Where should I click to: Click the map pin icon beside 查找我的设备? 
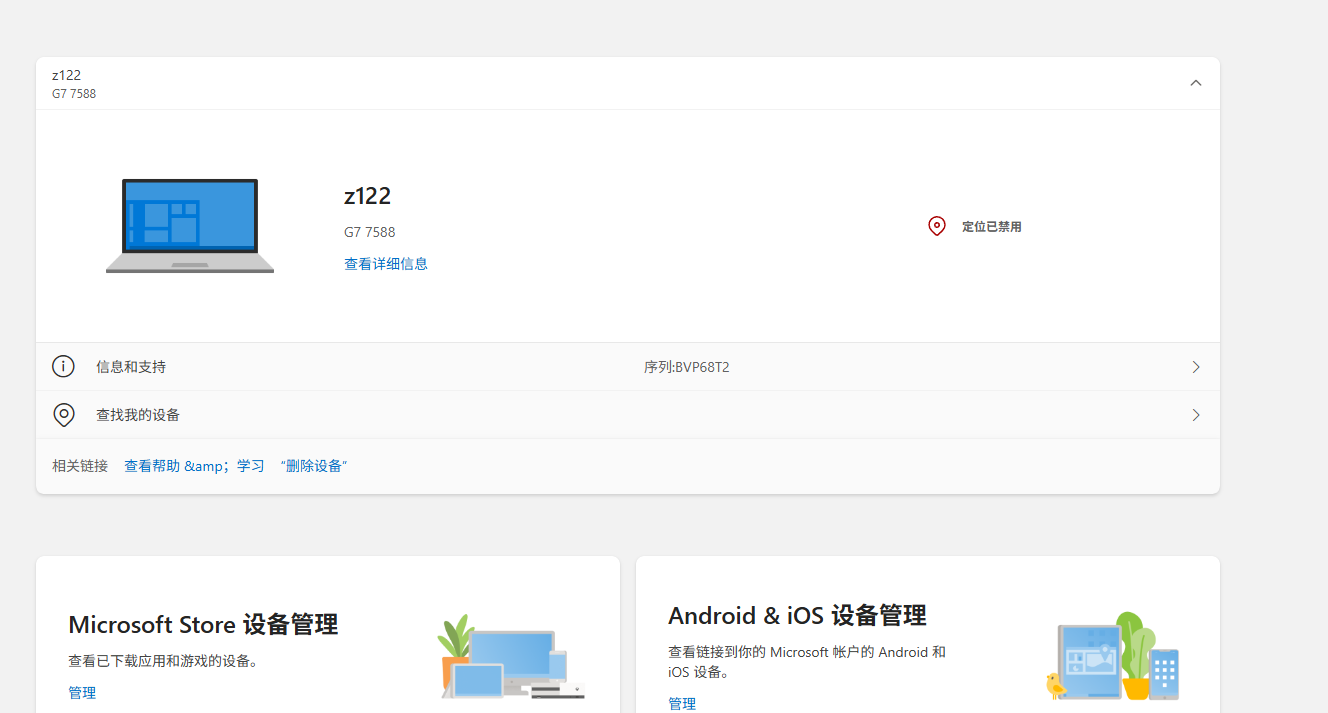tap(64, 415)
